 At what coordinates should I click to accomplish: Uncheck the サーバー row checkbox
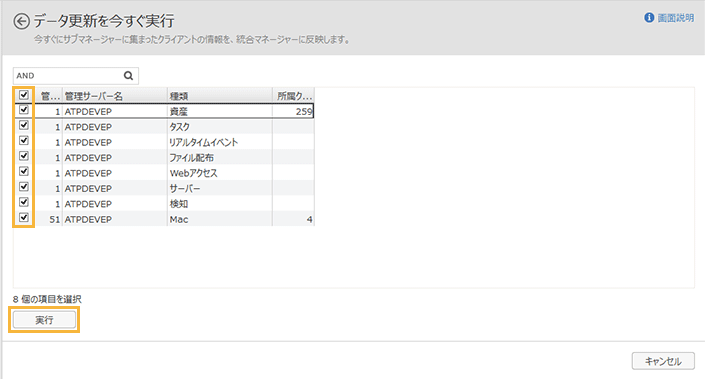(x=24, y=187)
